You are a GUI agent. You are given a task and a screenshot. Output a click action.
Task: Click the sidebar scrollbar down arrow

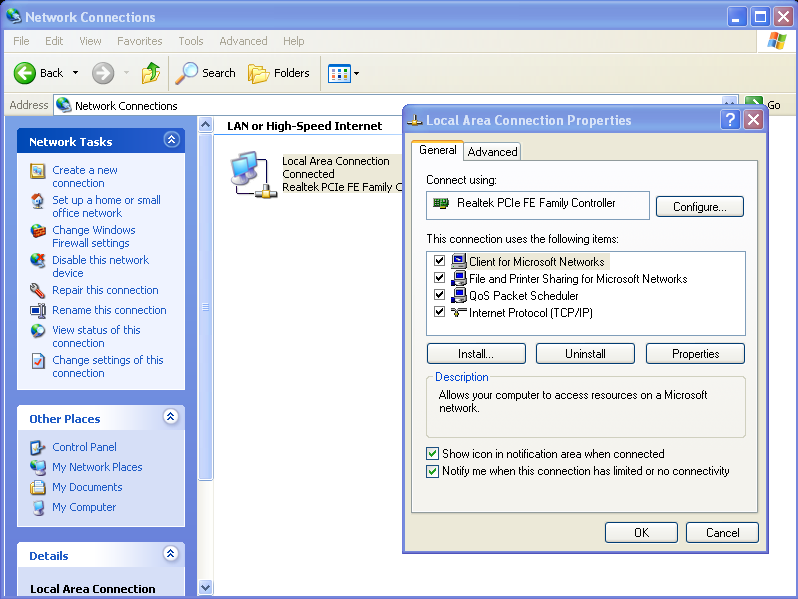[206, 588]
